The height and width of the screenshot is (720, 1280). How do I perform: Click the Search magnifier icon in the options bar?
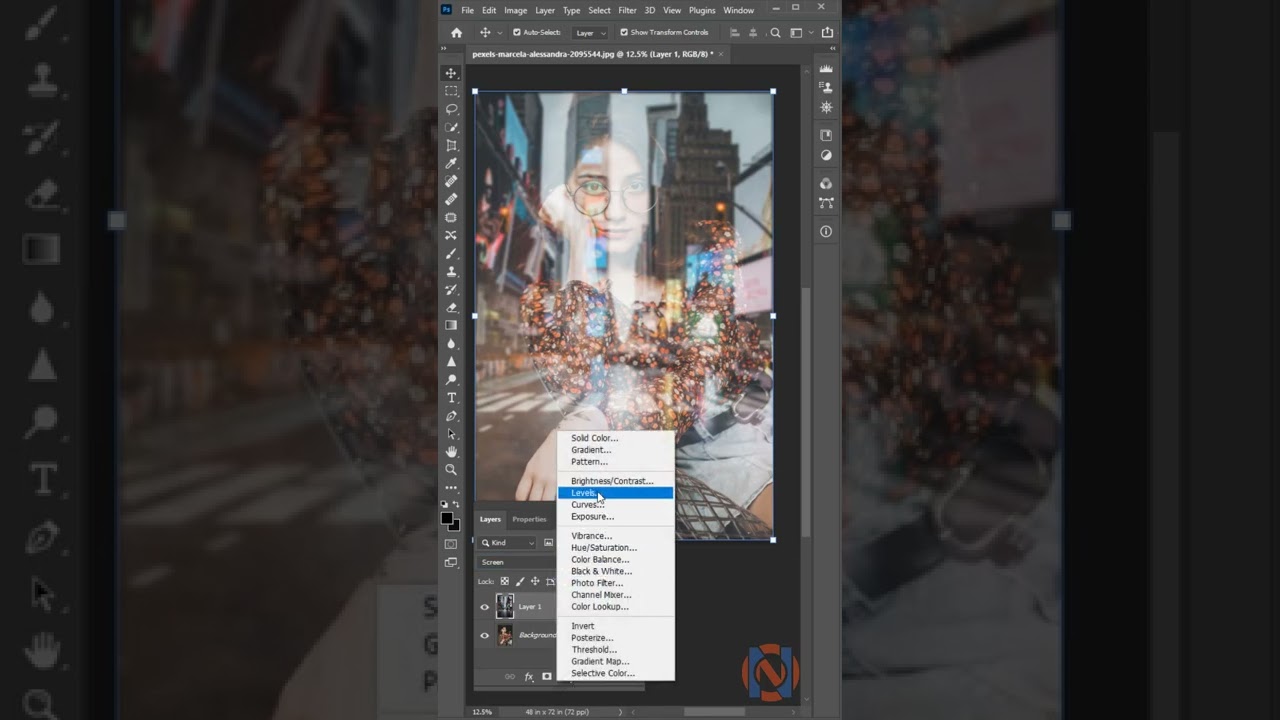(775, 32)
